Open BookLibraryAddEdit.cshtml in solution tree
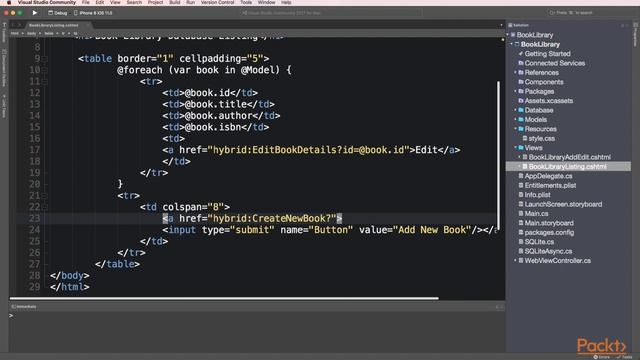 coord(569,157)
